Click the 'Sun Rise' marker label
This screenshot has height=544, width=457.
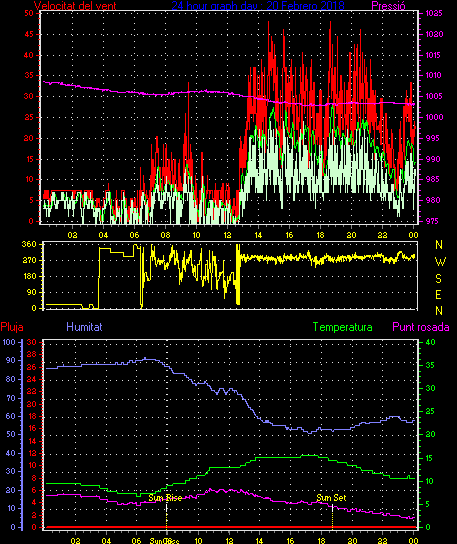click(165, 498)
